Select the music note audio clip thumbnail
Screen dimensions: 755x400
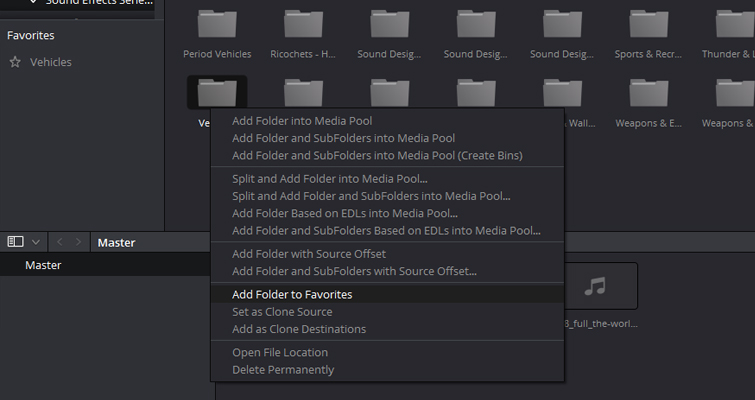click(x=595, y=288)
